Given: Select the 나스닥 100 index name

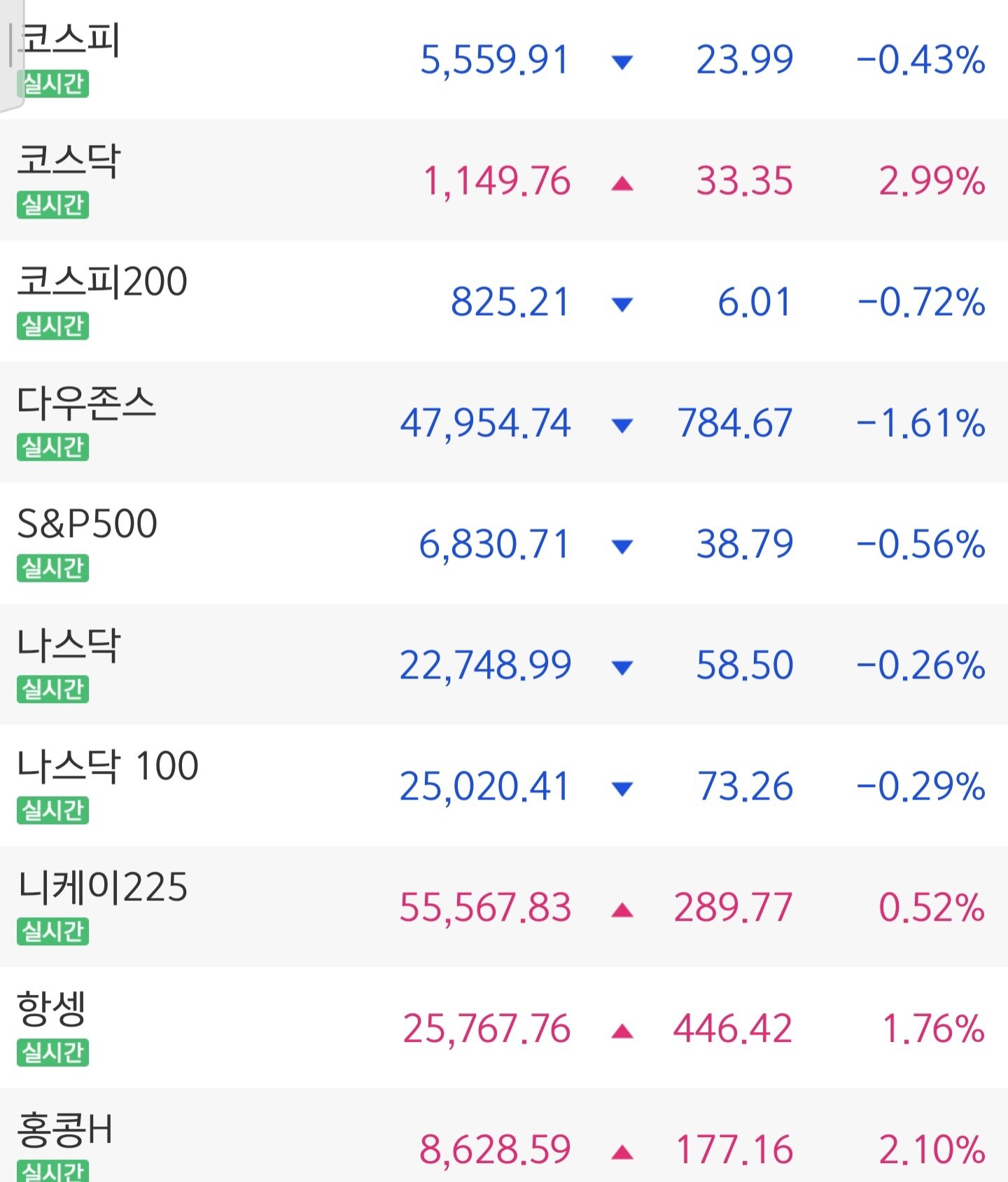Looking at the screenshot, I should (x=108, y=765).
